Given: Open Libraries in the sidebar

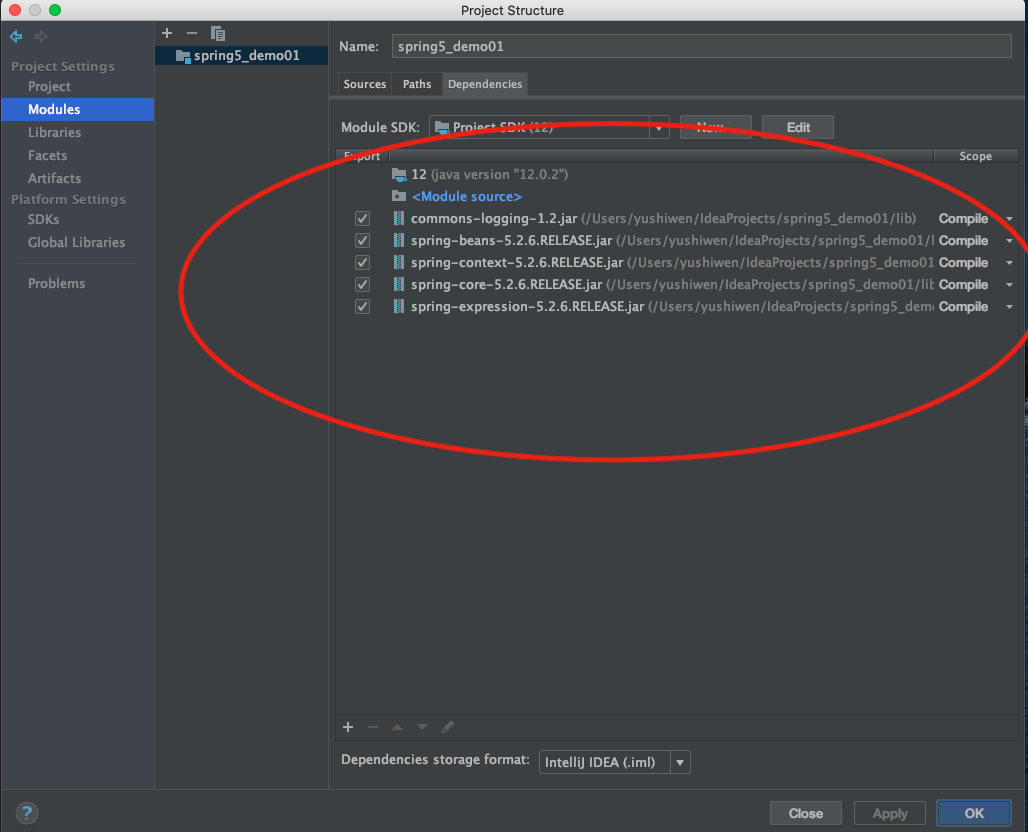Looking at the screenshot, I should pos(54,132).
